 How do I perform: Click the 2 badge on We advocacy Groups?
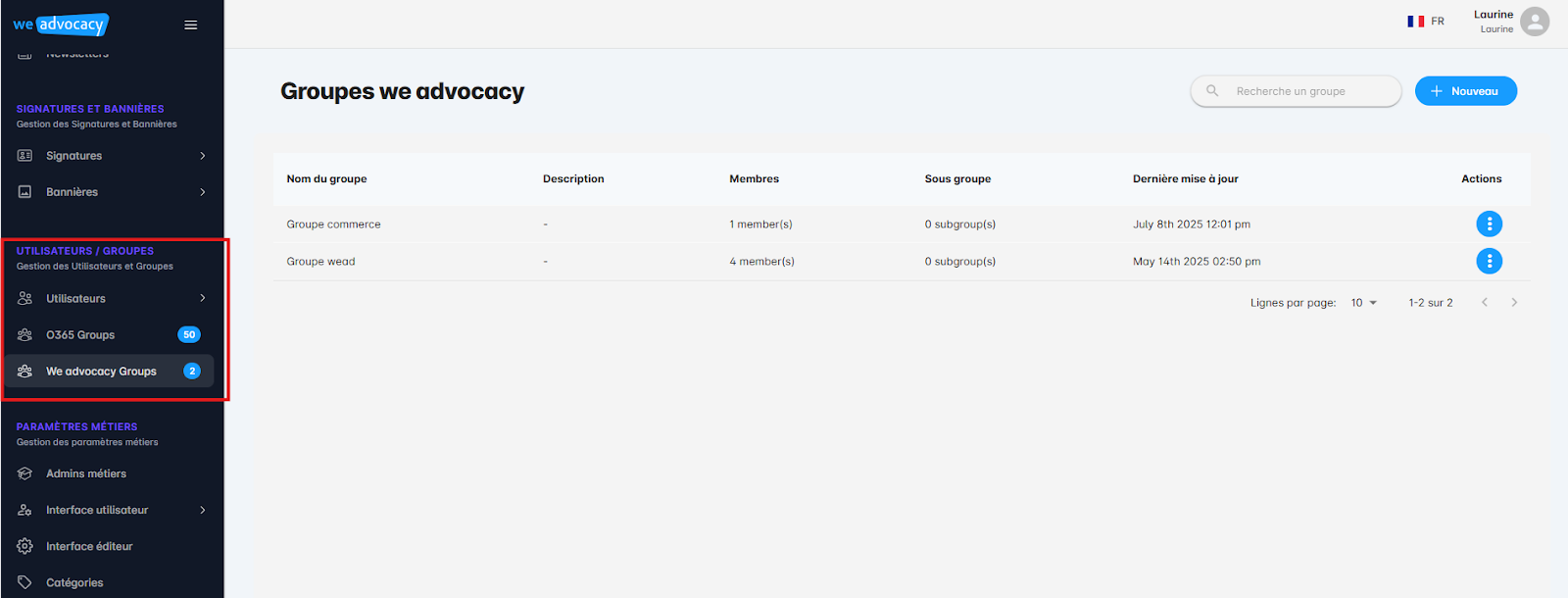(x=192, y=372)
